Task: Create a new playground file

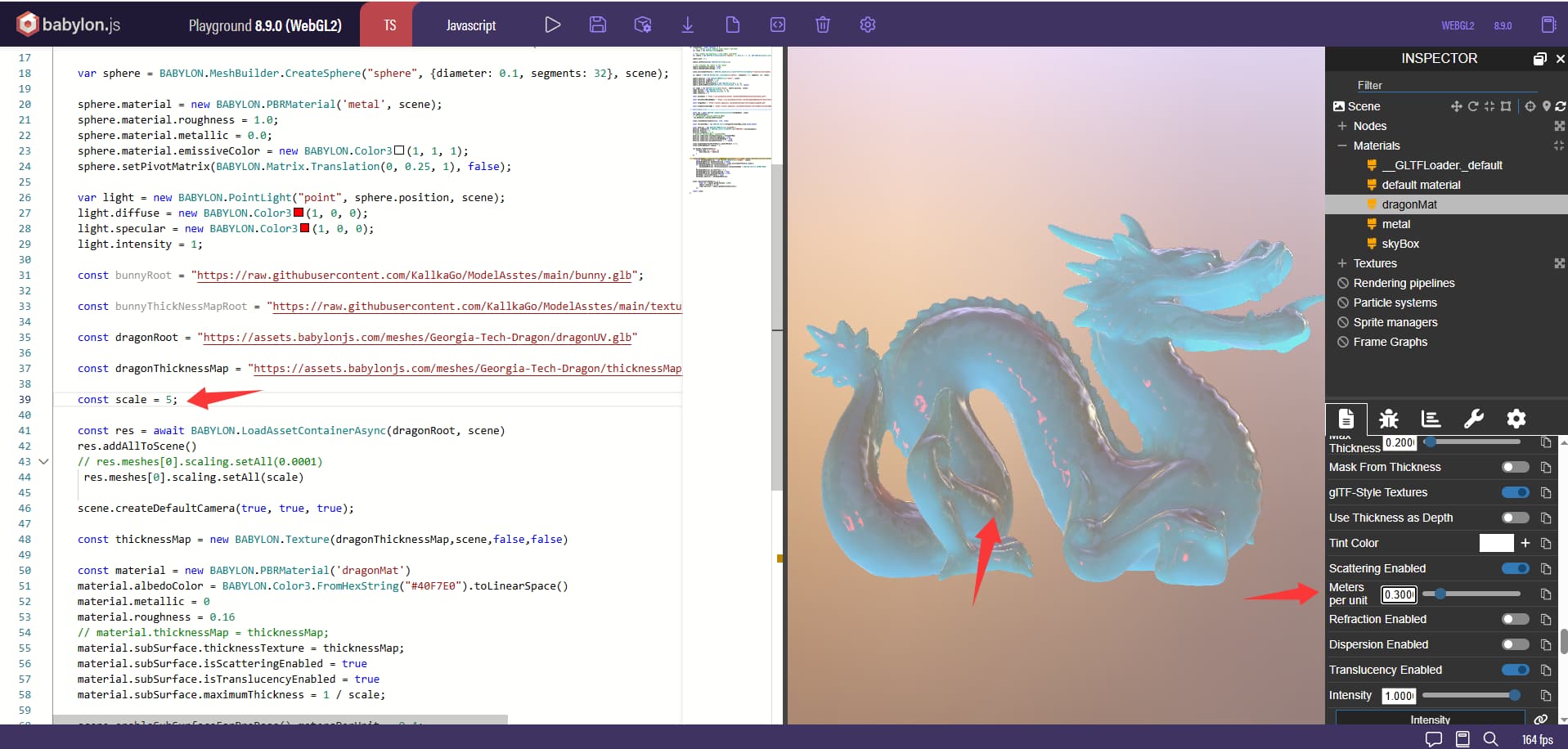Action: [733, 25]
